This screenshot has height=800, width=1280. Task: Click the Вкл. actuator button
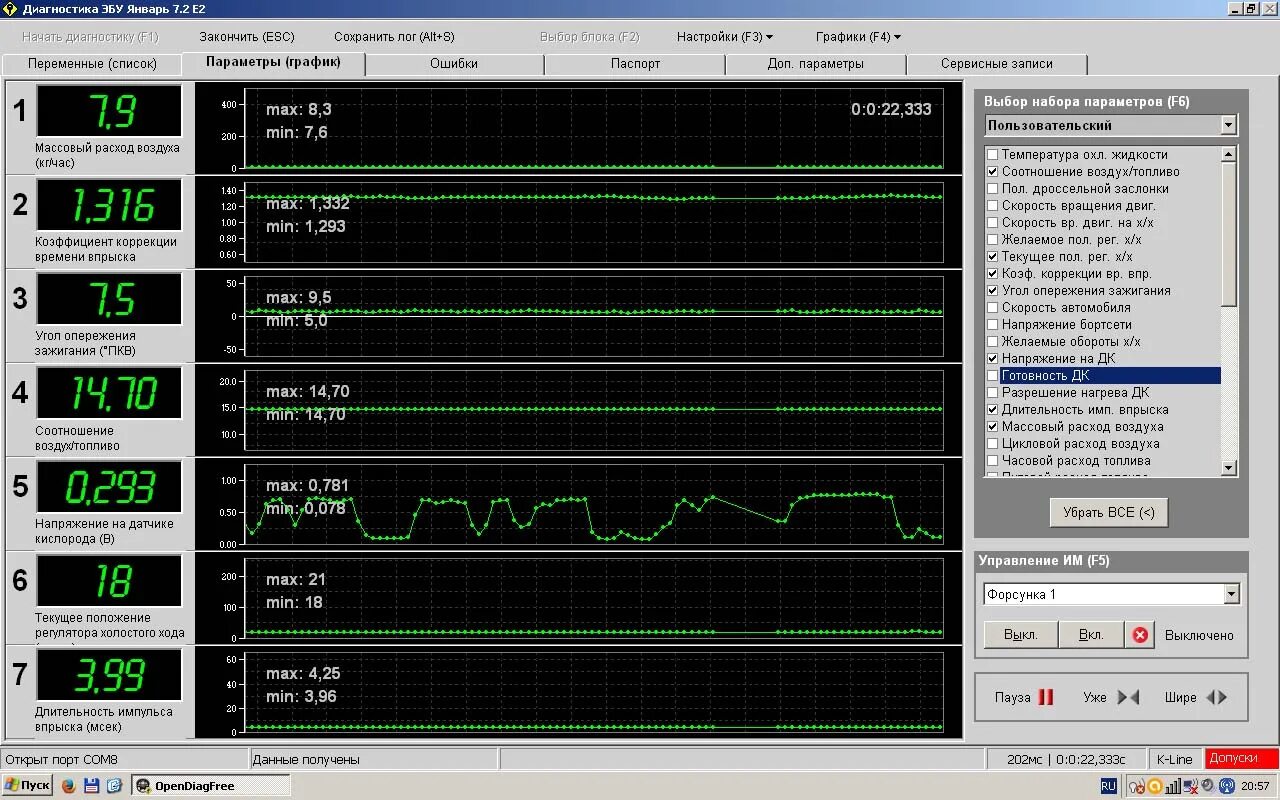(x=1091, y=635)
